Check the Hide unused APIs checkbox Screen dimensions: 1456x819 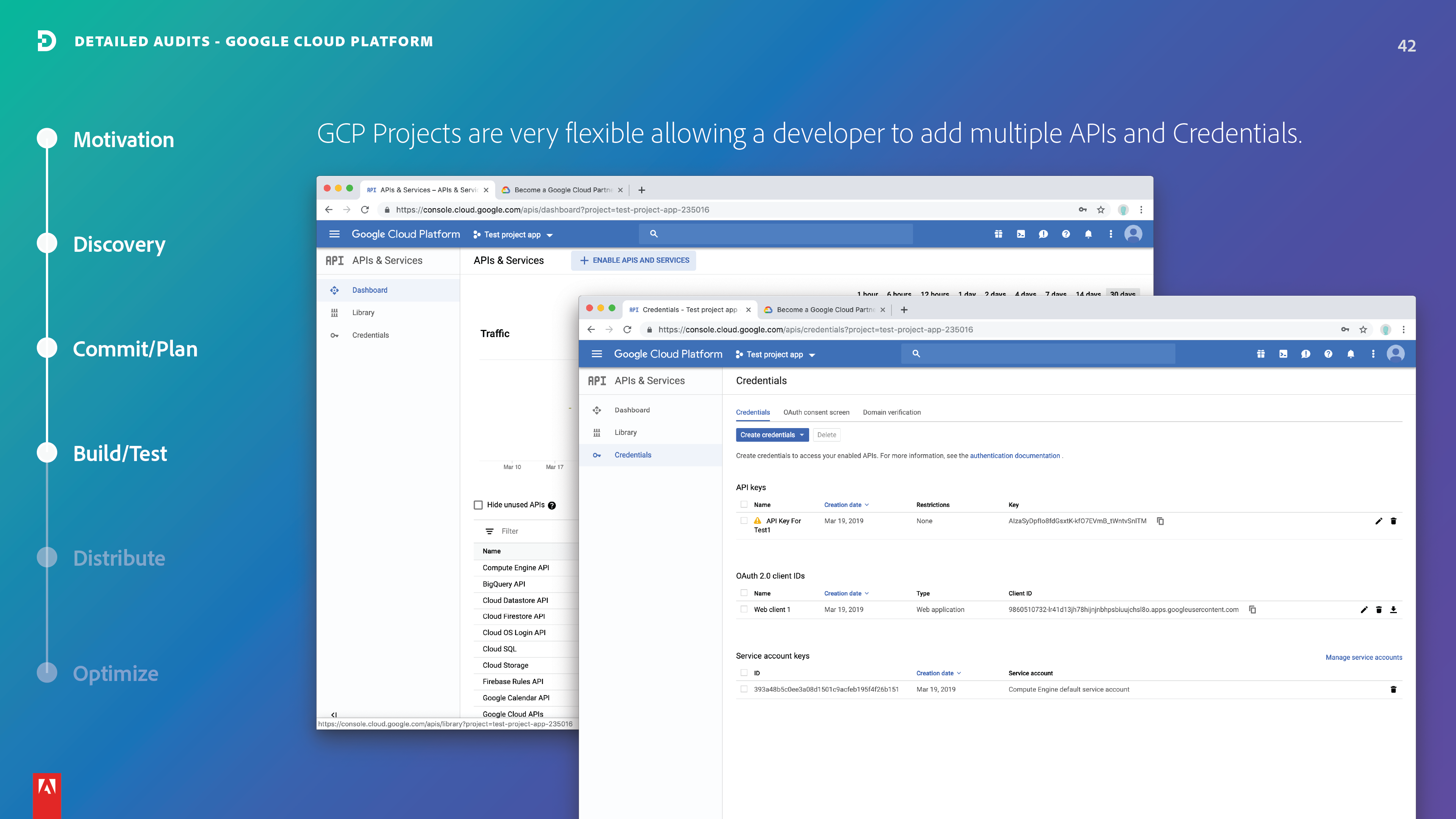coord(478,505)
